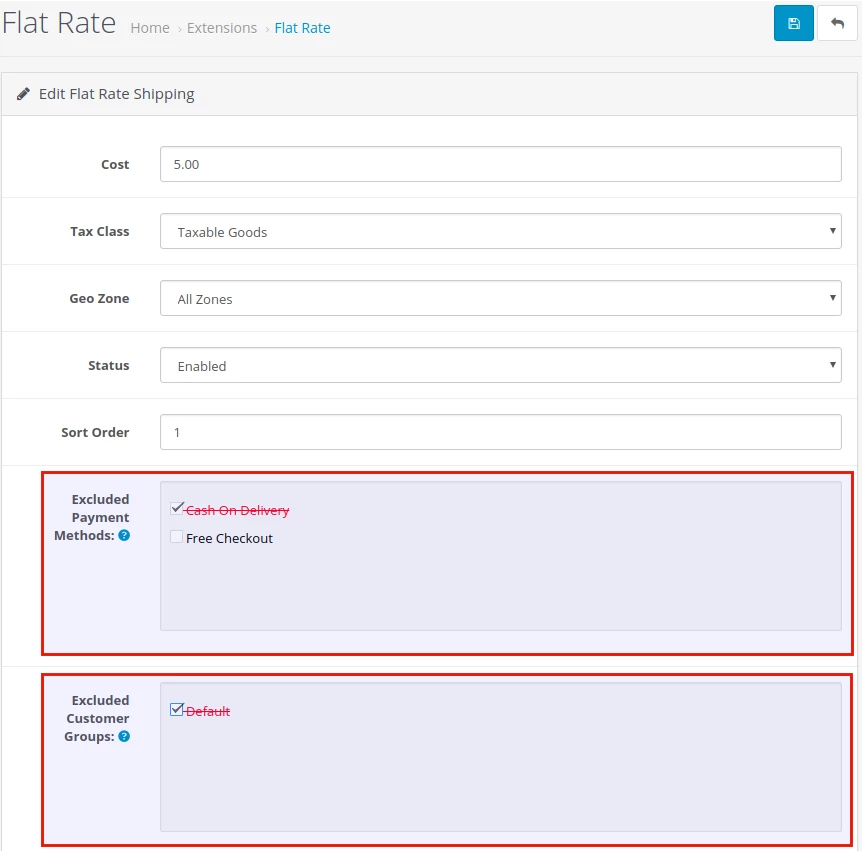Click the struck-through Default label

click(208, 711)
